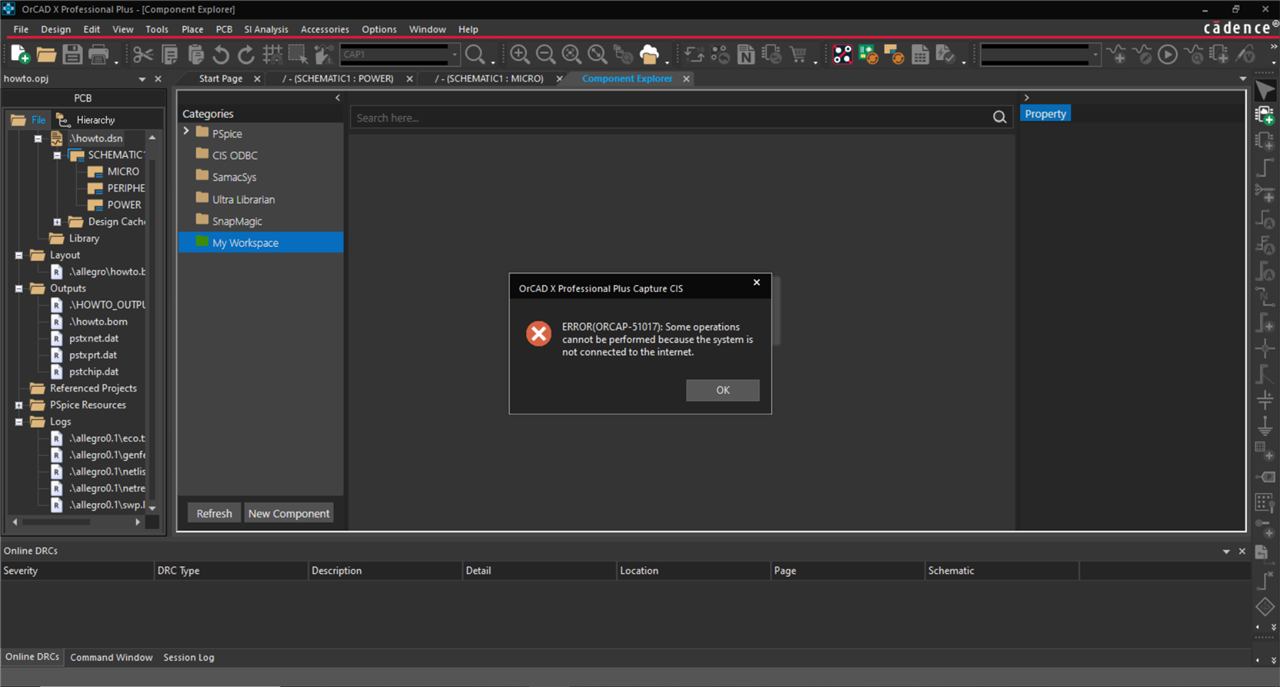1280x687 pixels.
Task: Click OK in the error dialog
Action: click(723, 390)
